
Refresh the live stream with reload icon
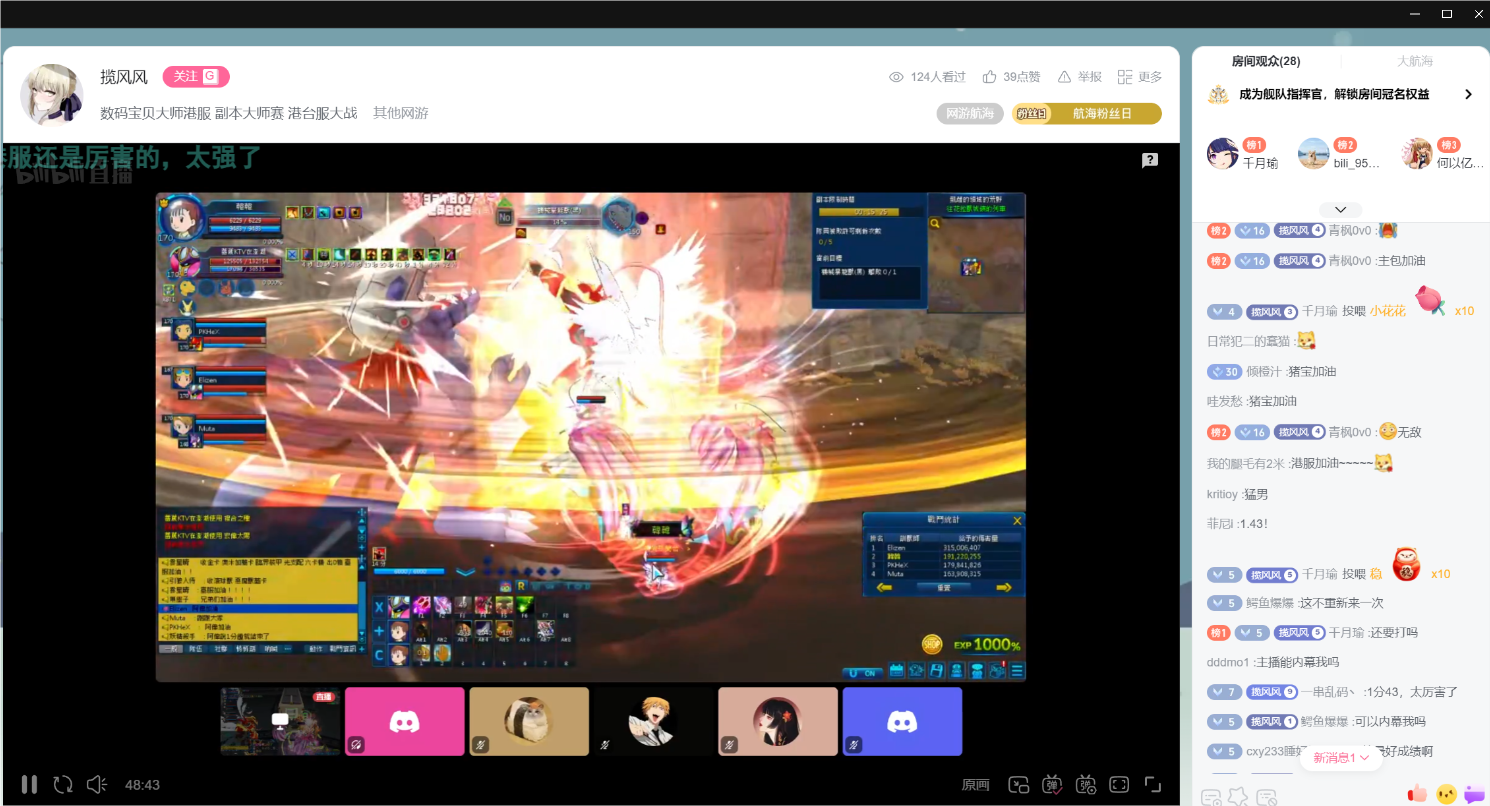63,785
